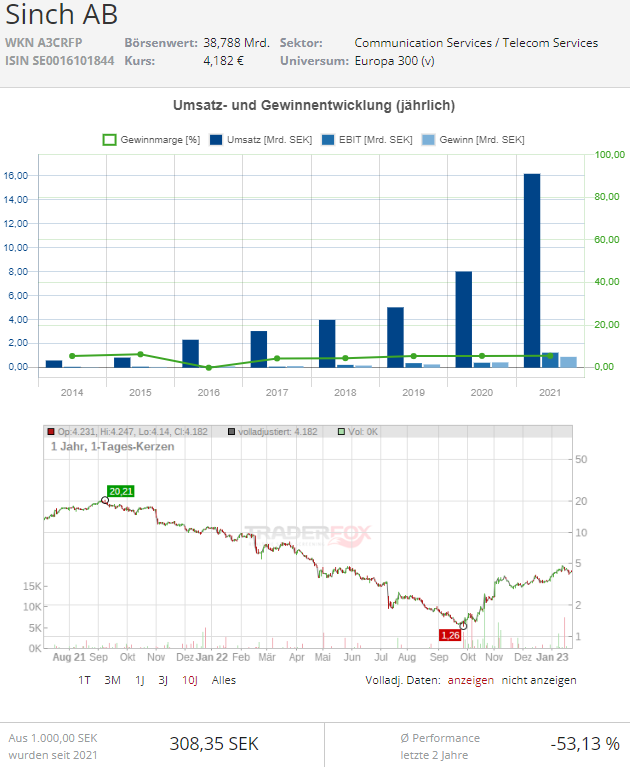Click the red Op/Hi/Lo/Cl legend square
The width and height of the screenshot is (630, 767).
click(51, 431)
